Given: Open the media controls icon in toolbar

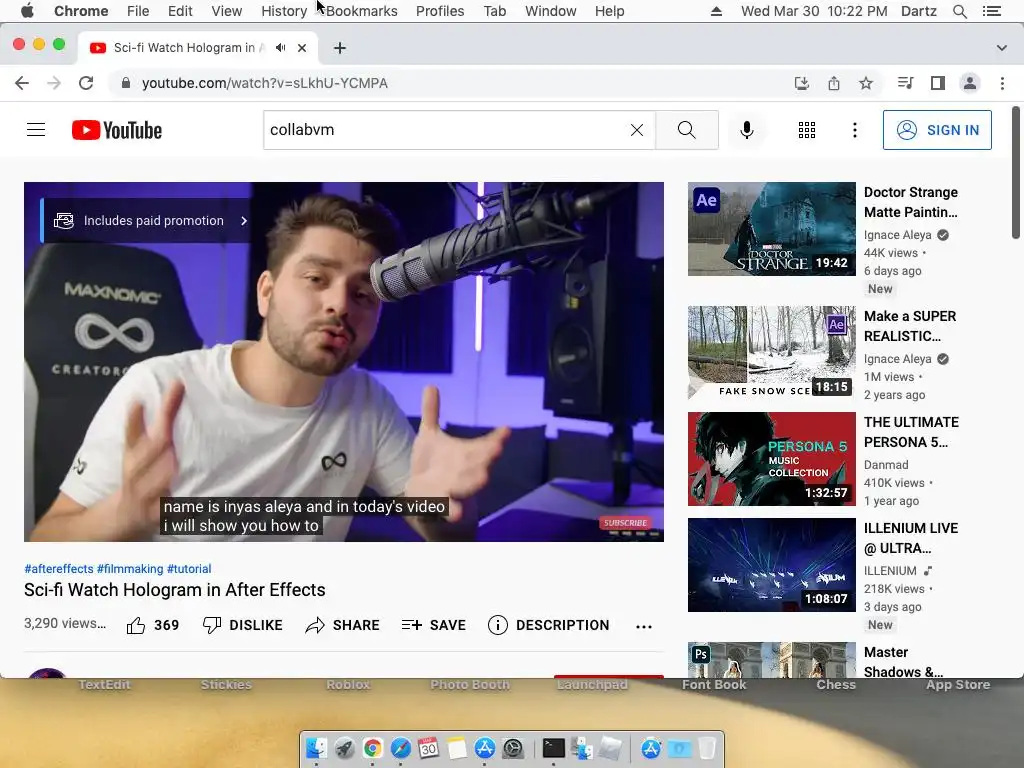Looking at the screenshot, I should 905,83.
